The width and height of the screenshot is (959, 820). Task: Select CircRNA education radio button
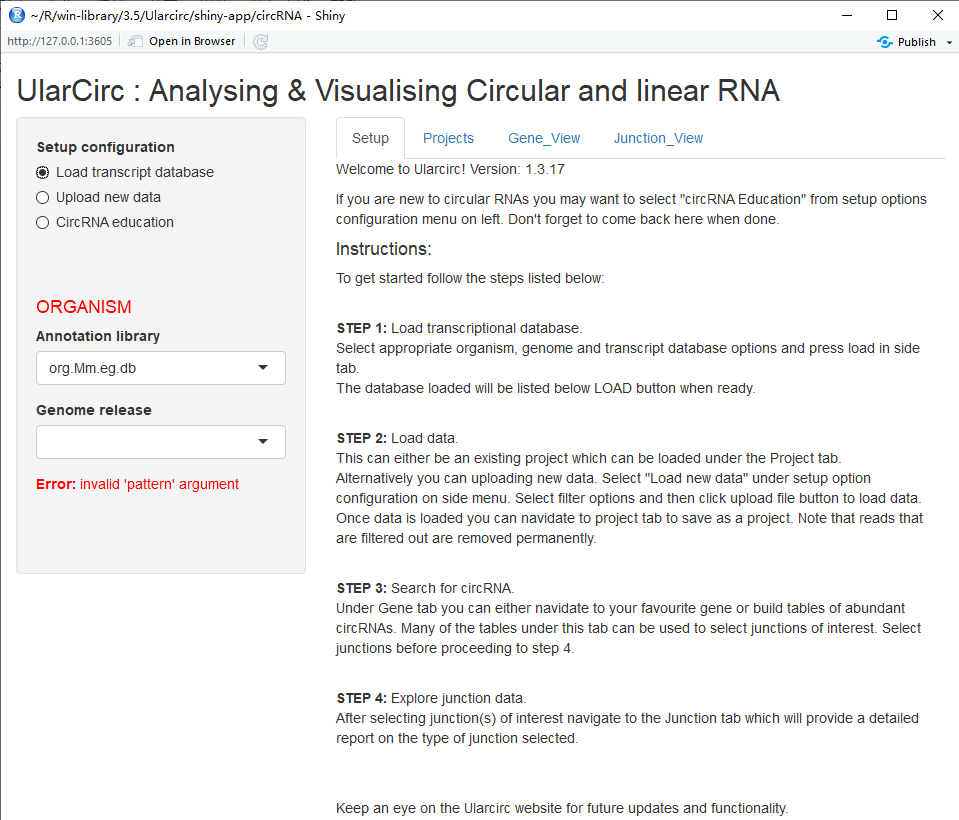(x=43, y=222)
